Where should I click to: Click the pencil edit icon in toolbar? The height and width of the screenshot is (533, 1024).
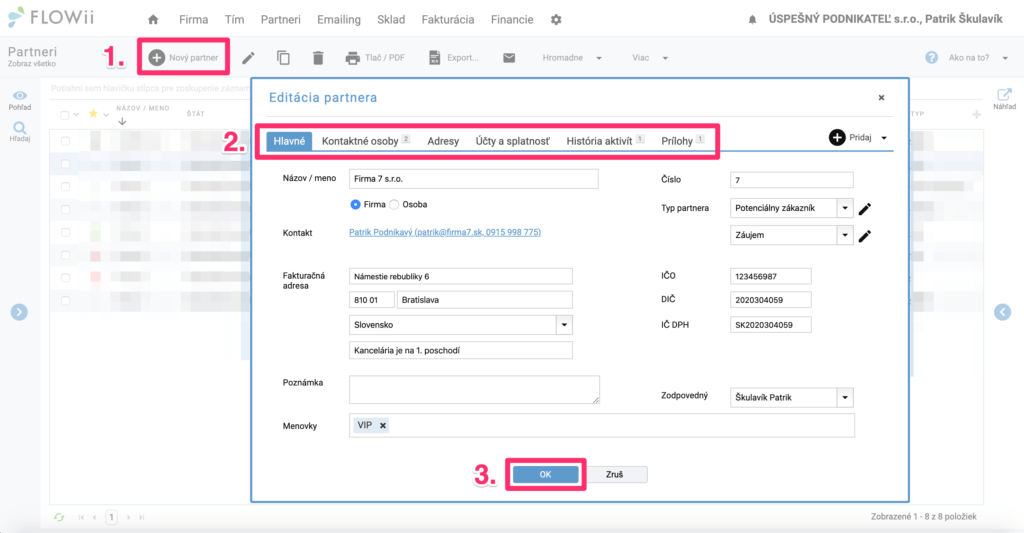[x=248, y=58]
